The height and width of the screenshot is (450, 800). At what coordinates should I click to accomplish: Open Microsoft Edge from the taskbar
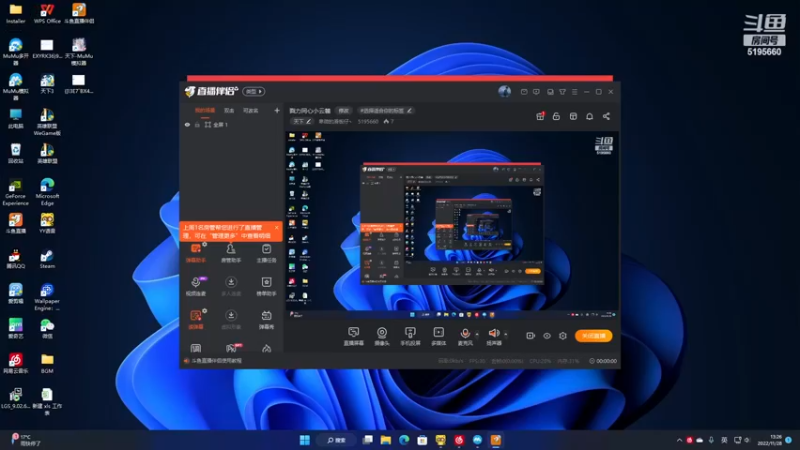click(x=404, y=440)
